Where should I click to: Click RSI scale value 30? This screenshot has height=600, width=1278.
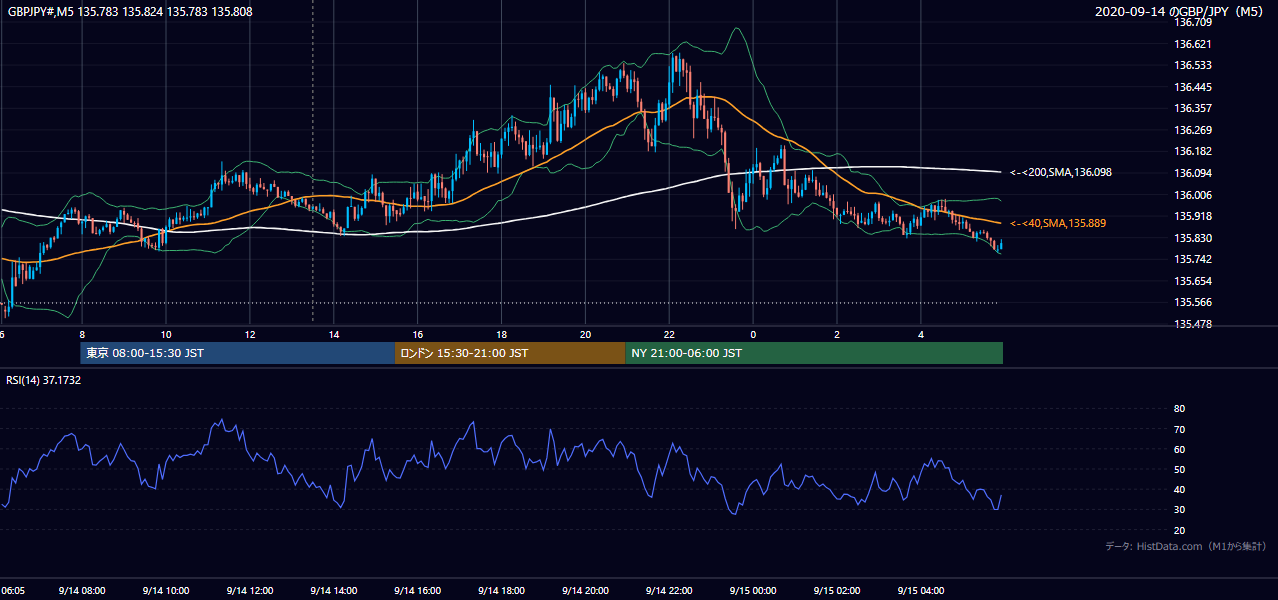1180,510
